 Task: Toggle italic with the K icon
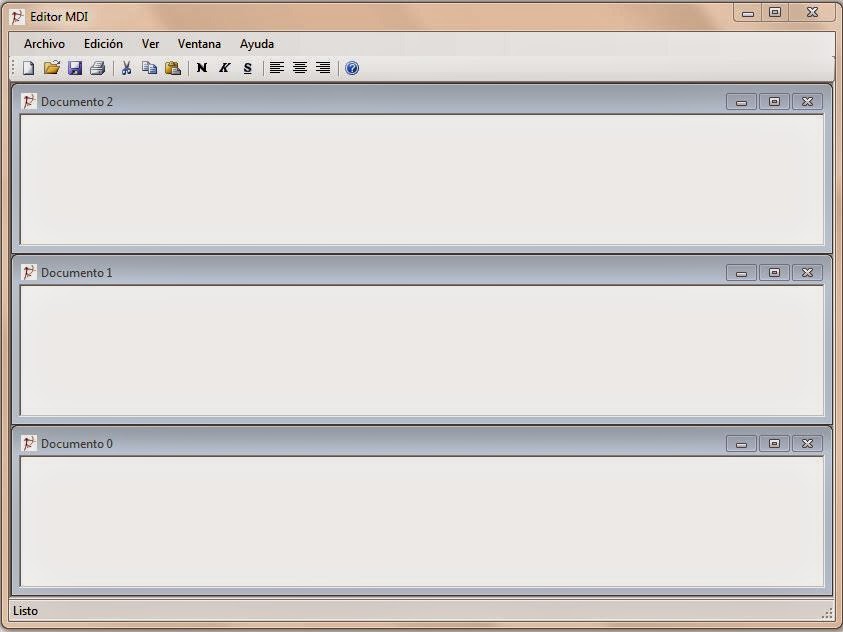pyautogui.click(x=225, y=68)
